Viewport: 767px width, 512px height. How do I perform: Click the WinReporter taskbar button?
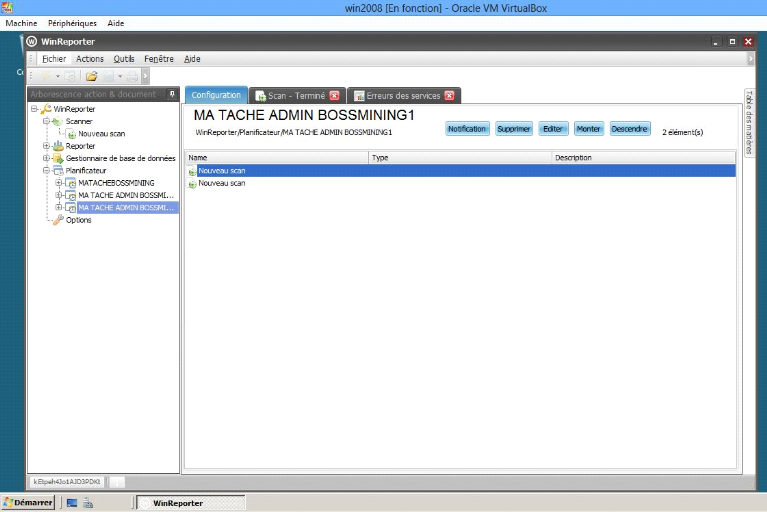[x=191, y=503]
